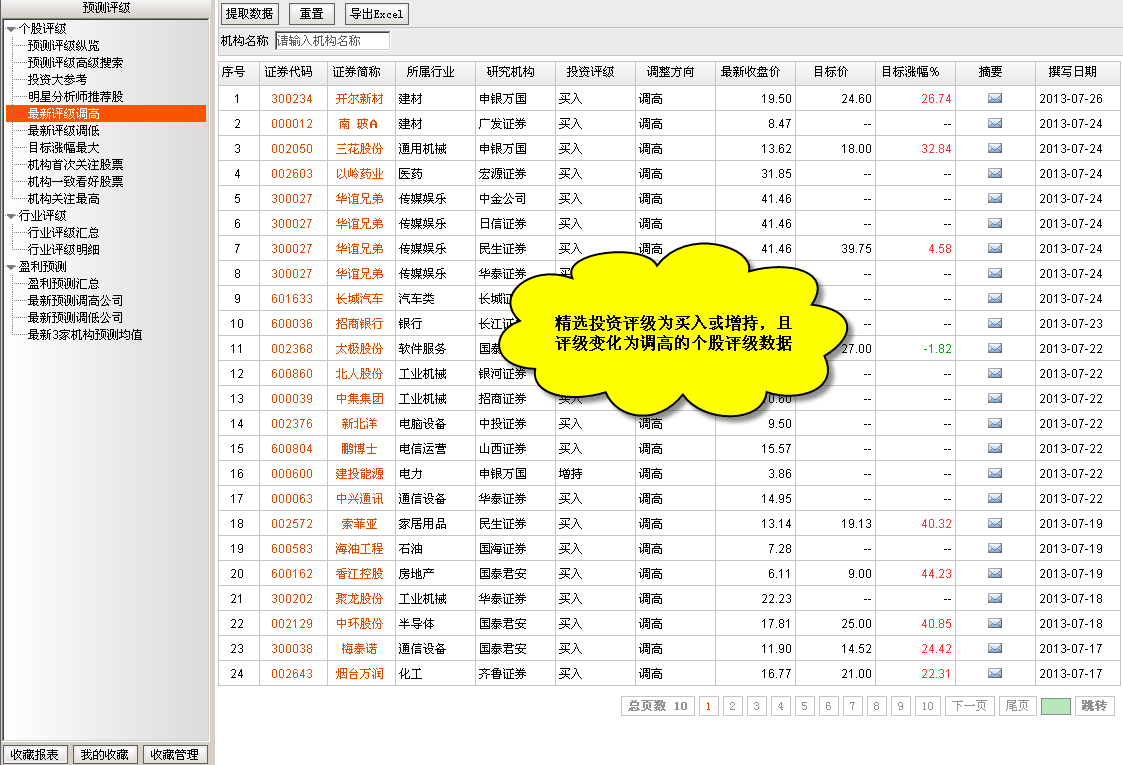1123x765 pixels.
Task: Collapse the 盈利预测 tree section
Action: tap(11, 267)
